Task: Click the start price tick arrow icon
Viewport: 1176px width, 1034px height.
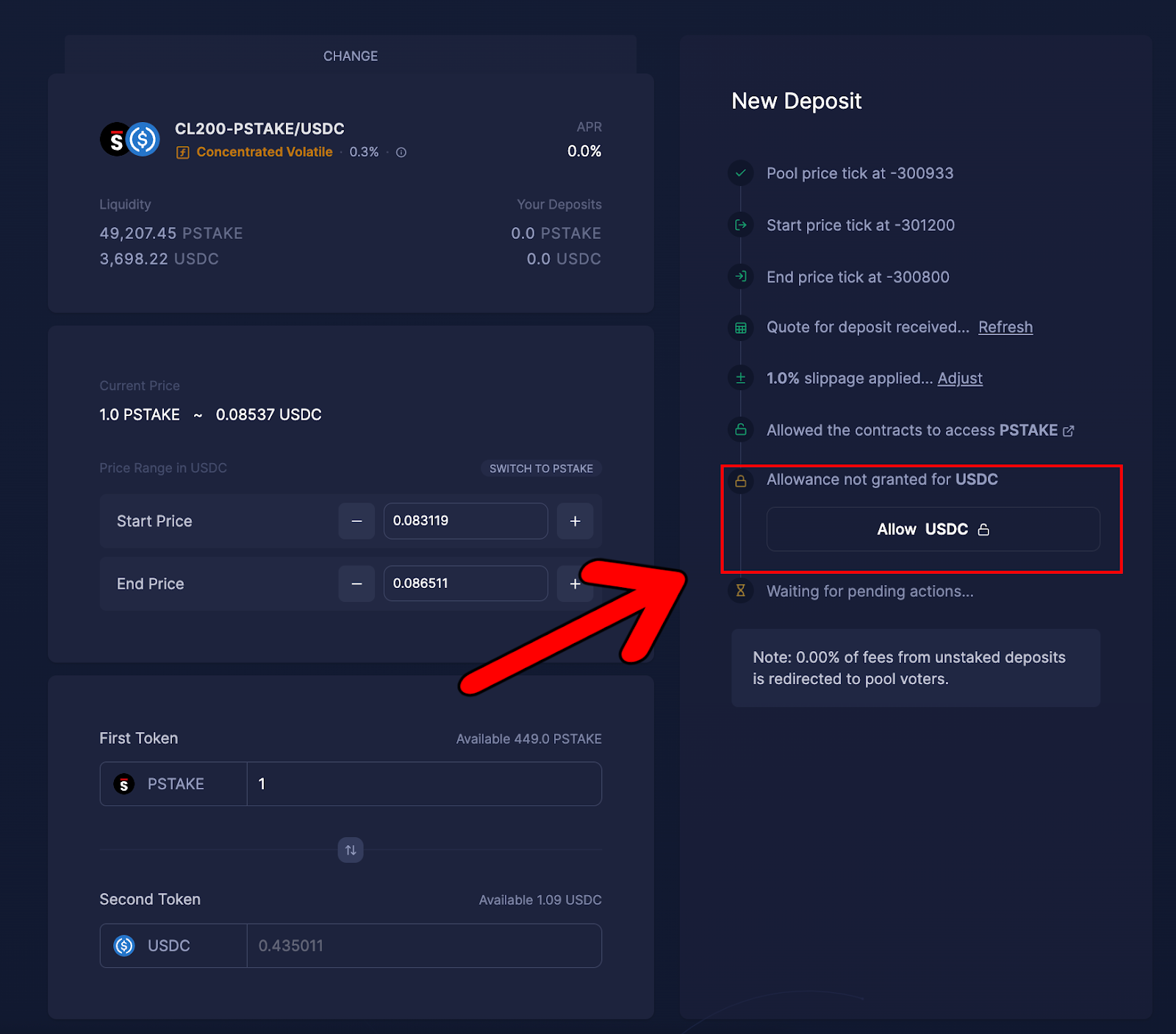Action: (741, 225)
